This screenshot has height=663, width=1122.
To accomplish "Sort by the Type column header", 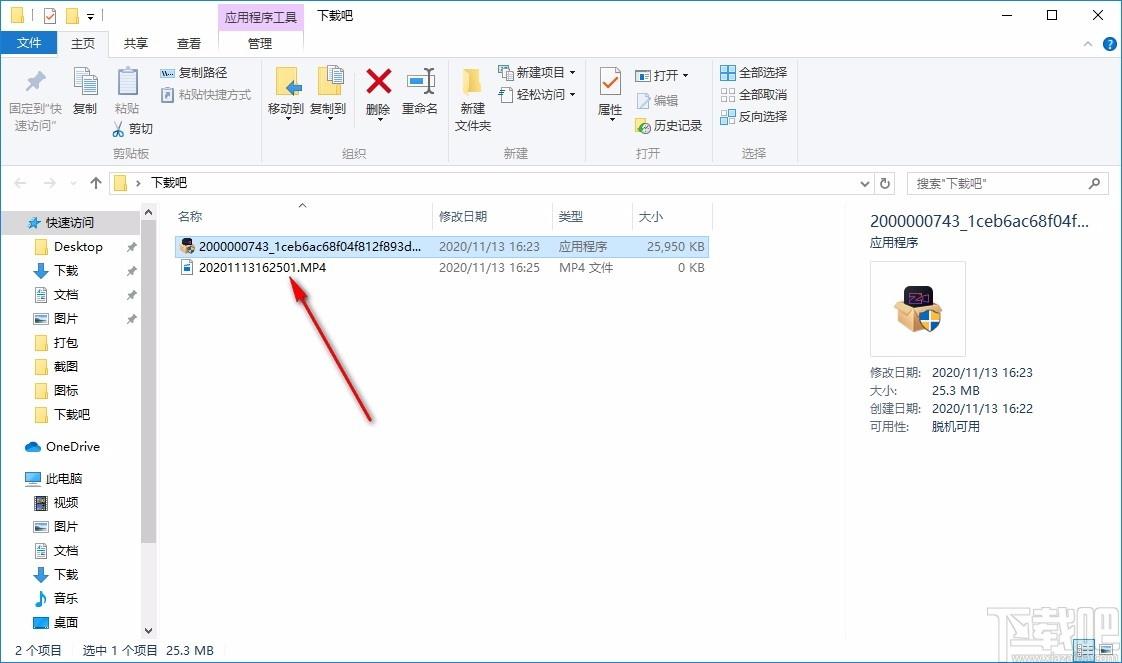I will [x=592, y=216].
